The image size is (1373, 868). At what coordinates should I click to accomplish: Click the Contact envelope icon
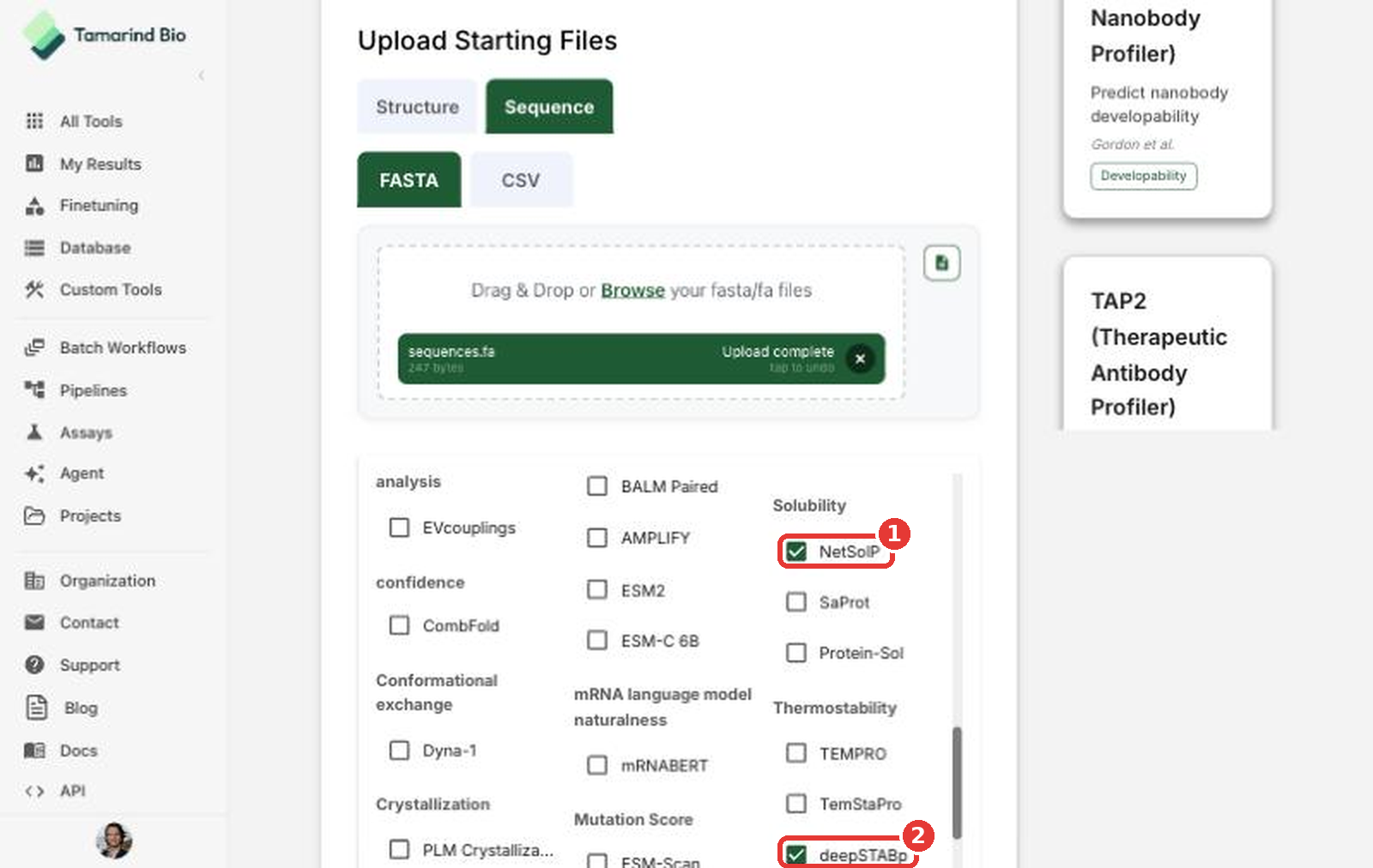34,623
